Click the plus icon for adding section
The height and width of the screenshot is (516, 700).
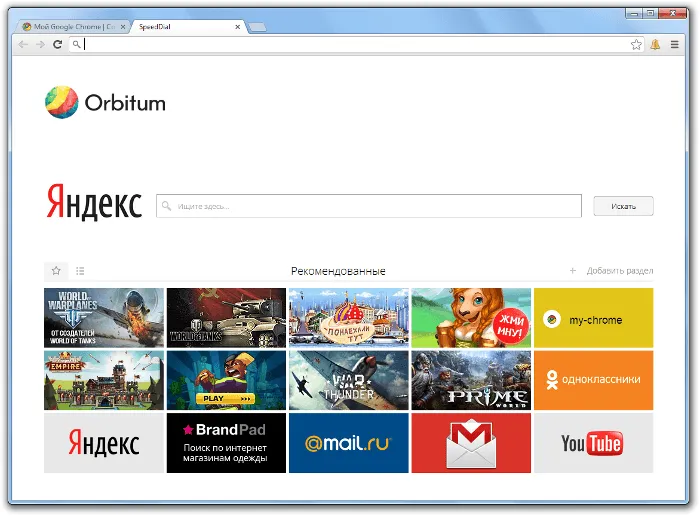573,270
